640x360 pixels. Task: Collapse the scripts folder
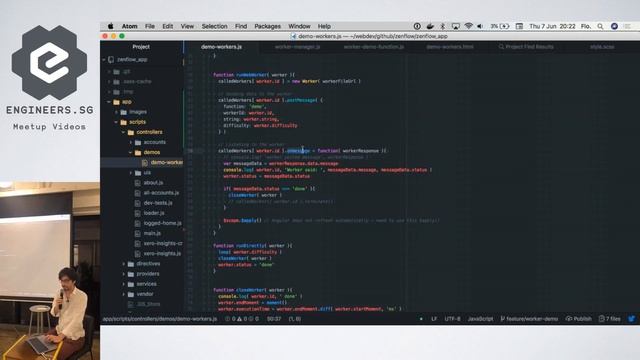[116, 122]
